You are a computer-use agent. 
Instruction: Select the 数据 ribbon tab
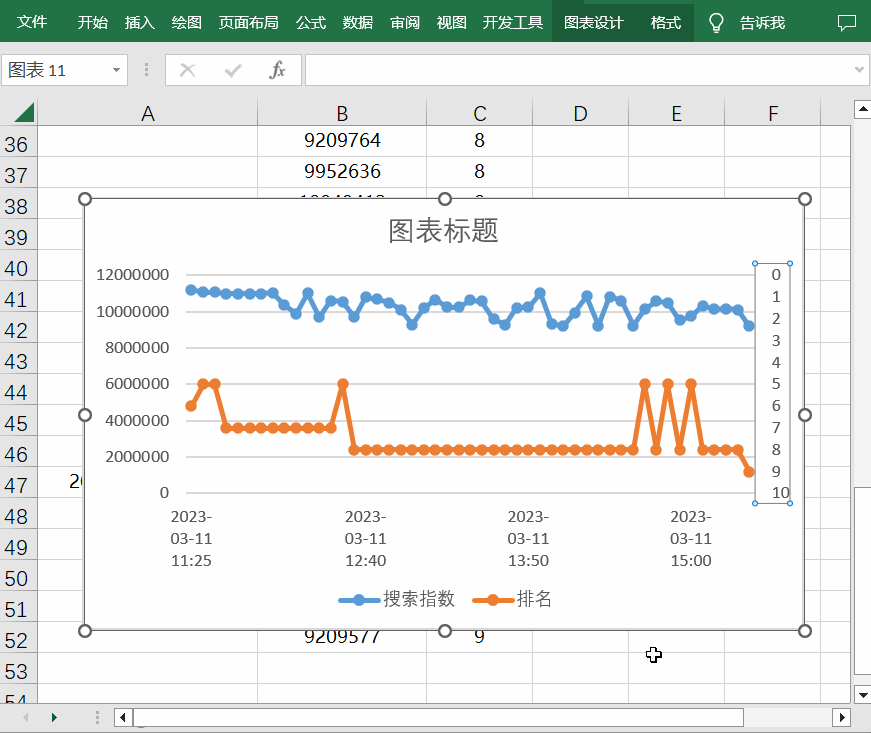tap(357, 22)
